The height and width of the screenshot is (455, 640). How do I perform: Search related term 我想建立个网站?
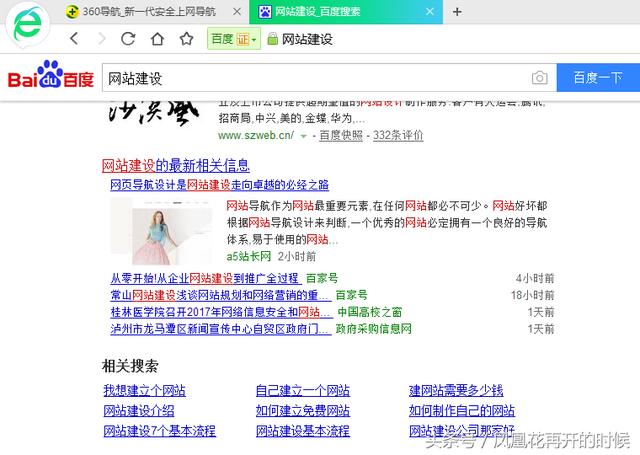point(144,391)
